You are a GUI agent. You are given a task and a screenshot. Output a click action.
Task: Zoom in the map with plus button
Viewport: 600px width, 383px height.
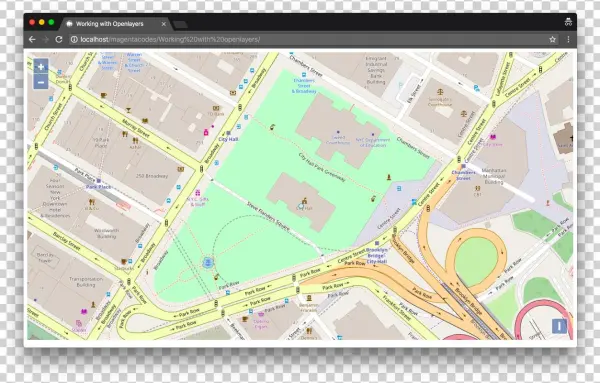[x=41, y=67]
